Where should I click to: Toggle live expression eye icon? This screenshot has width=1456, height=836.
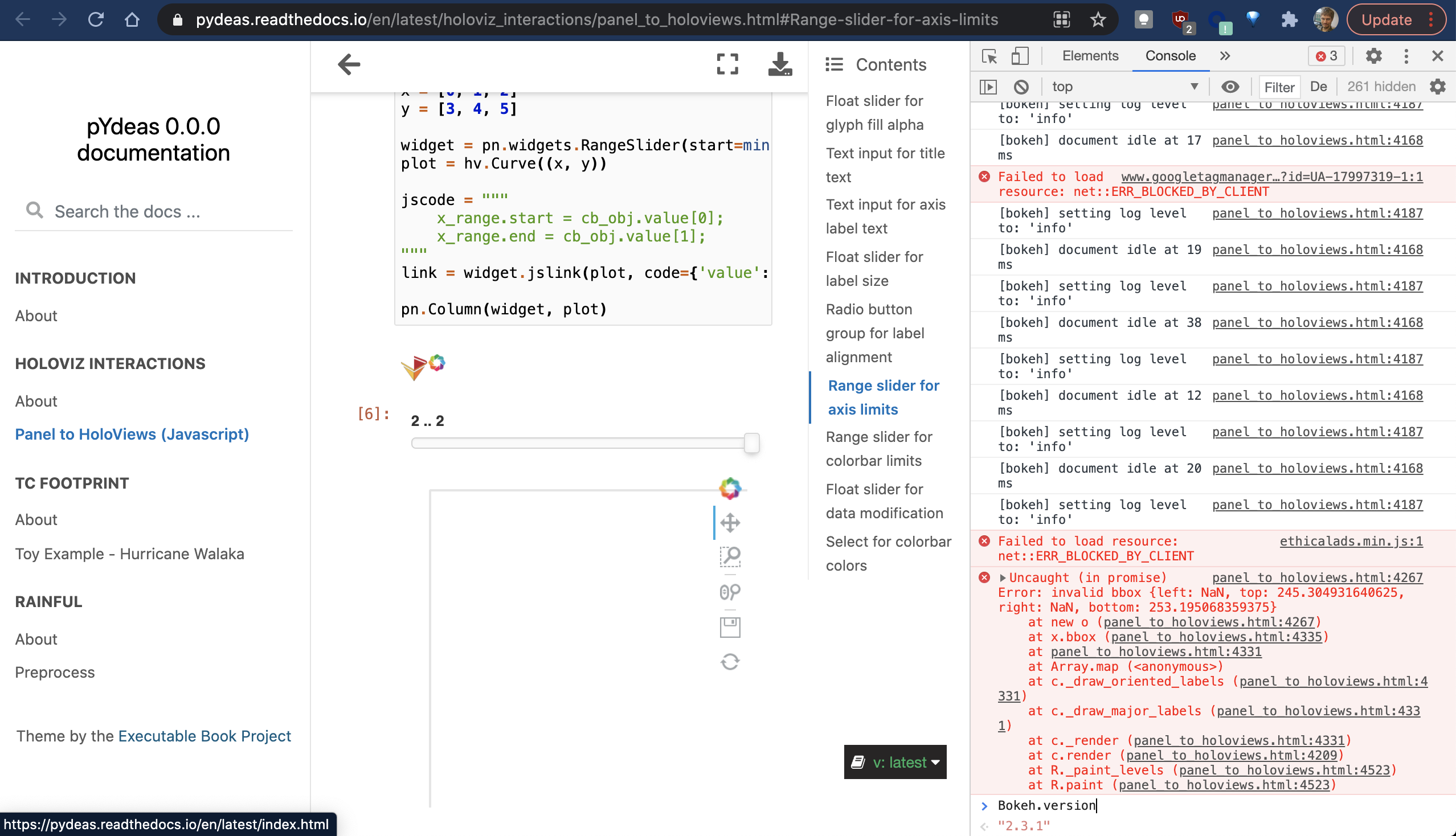1230,87
